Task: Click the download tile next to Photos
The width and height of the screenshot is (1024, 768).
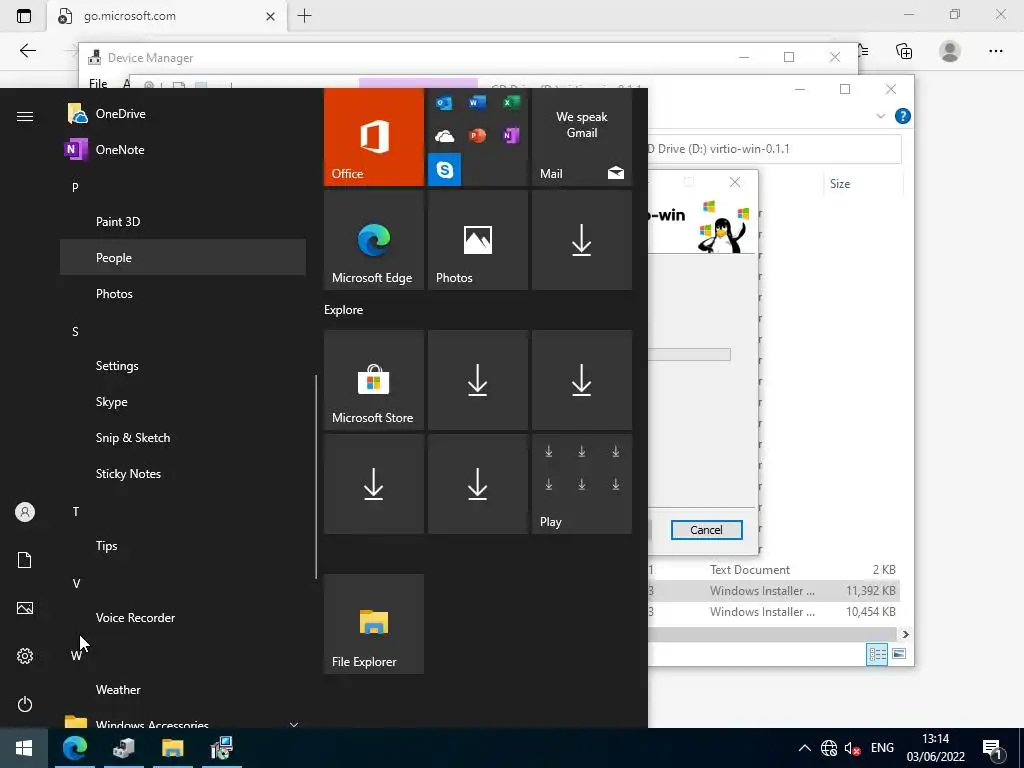Action: click(582, 240)
